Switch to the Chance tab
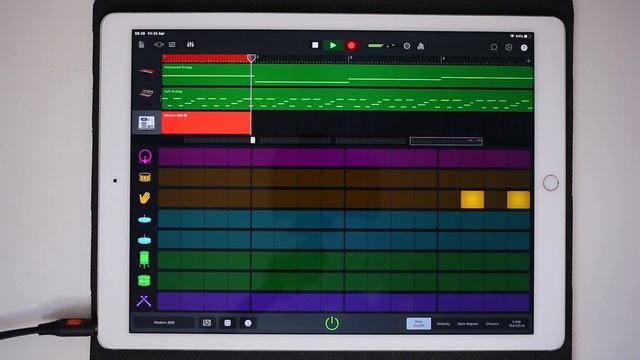Screen dimensions: 640x360 (x=492, y=324)
